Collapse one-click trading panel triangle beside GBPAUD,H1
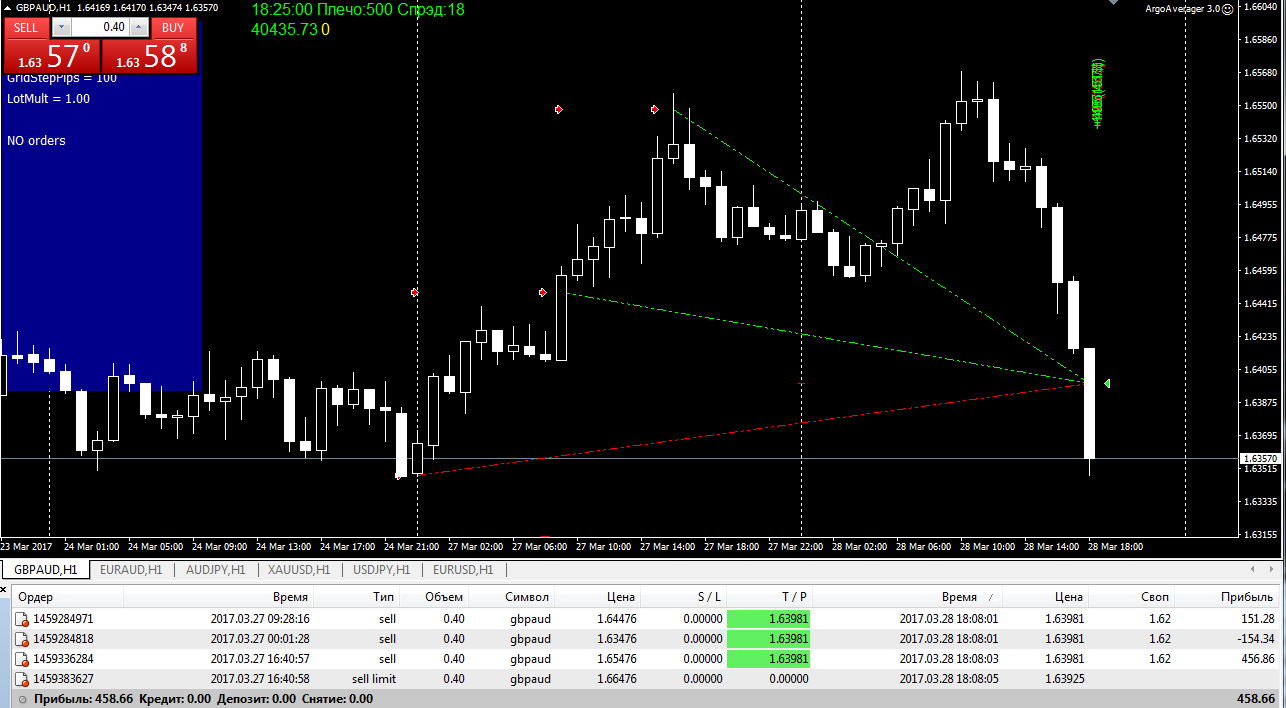The width and height of the screenshot is (1286, 708). 8,7
